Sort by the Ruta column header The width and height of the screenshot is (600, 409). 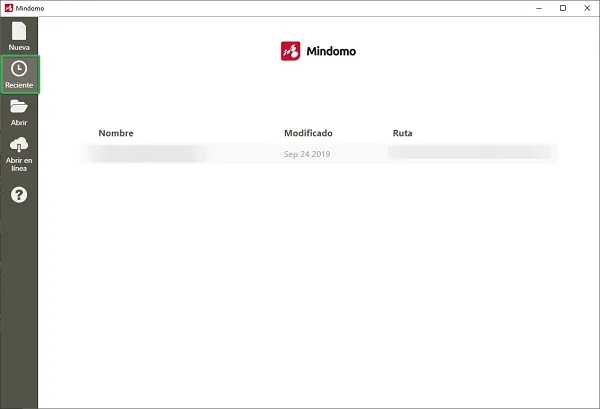(x=403, y=133)
